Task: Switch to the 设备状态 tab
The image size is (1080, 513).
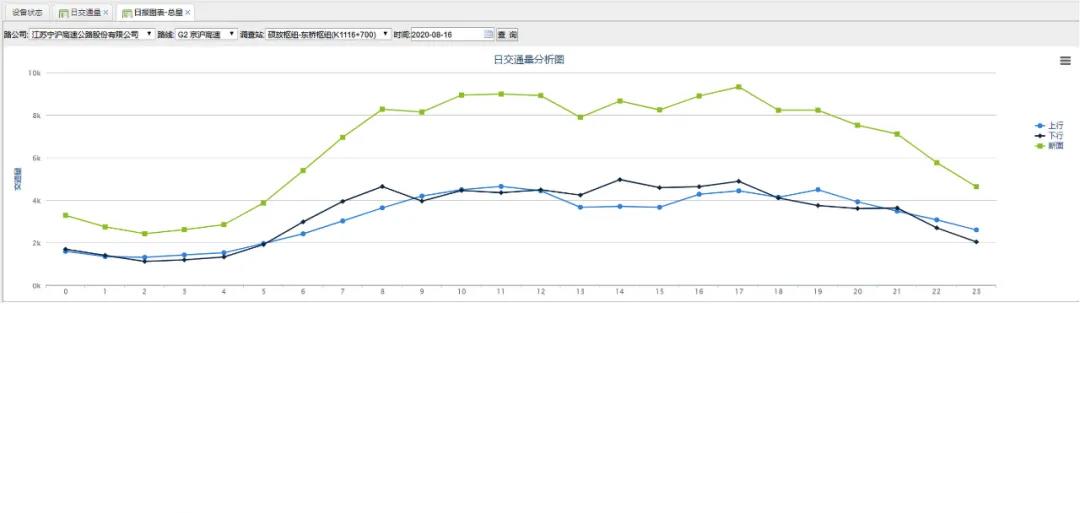Action: 27,13
